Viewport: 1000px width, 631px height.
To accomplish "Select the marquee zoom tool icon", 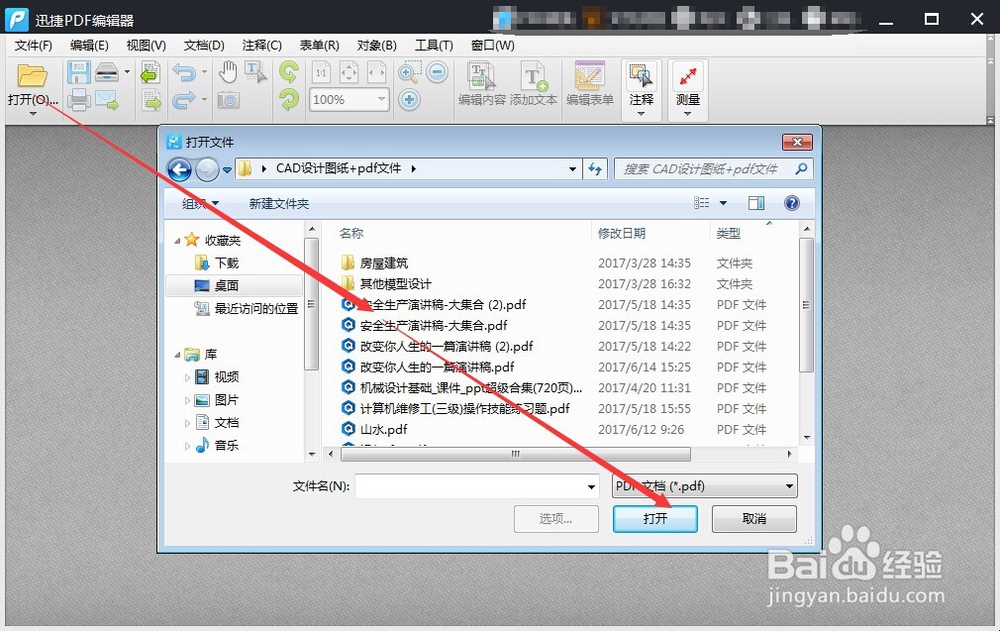I will coord(409,72).
